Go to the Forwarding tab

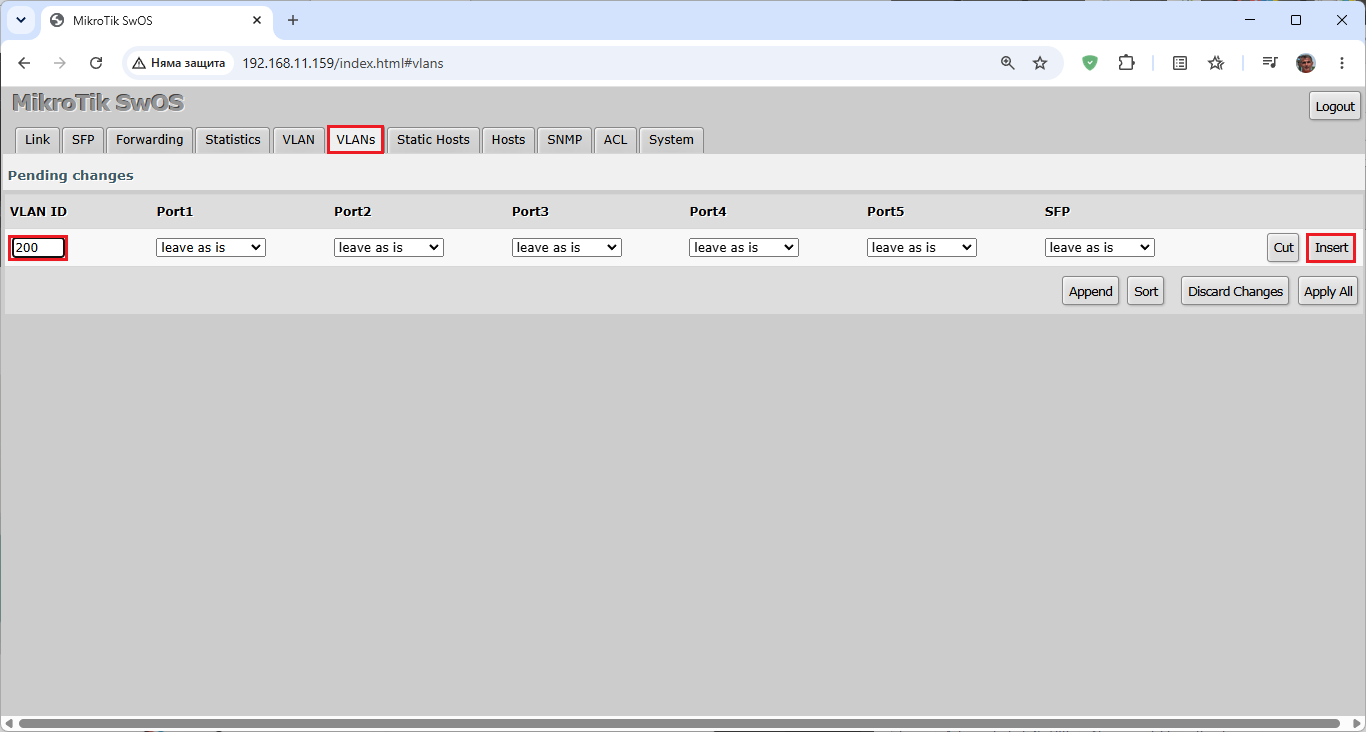(x=150, y=140)
